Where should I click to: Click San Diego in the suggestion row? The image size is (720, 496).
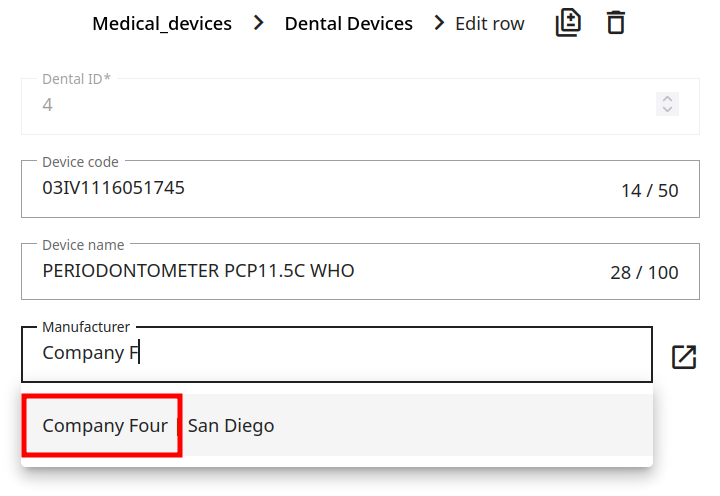(x=231, y=426)
